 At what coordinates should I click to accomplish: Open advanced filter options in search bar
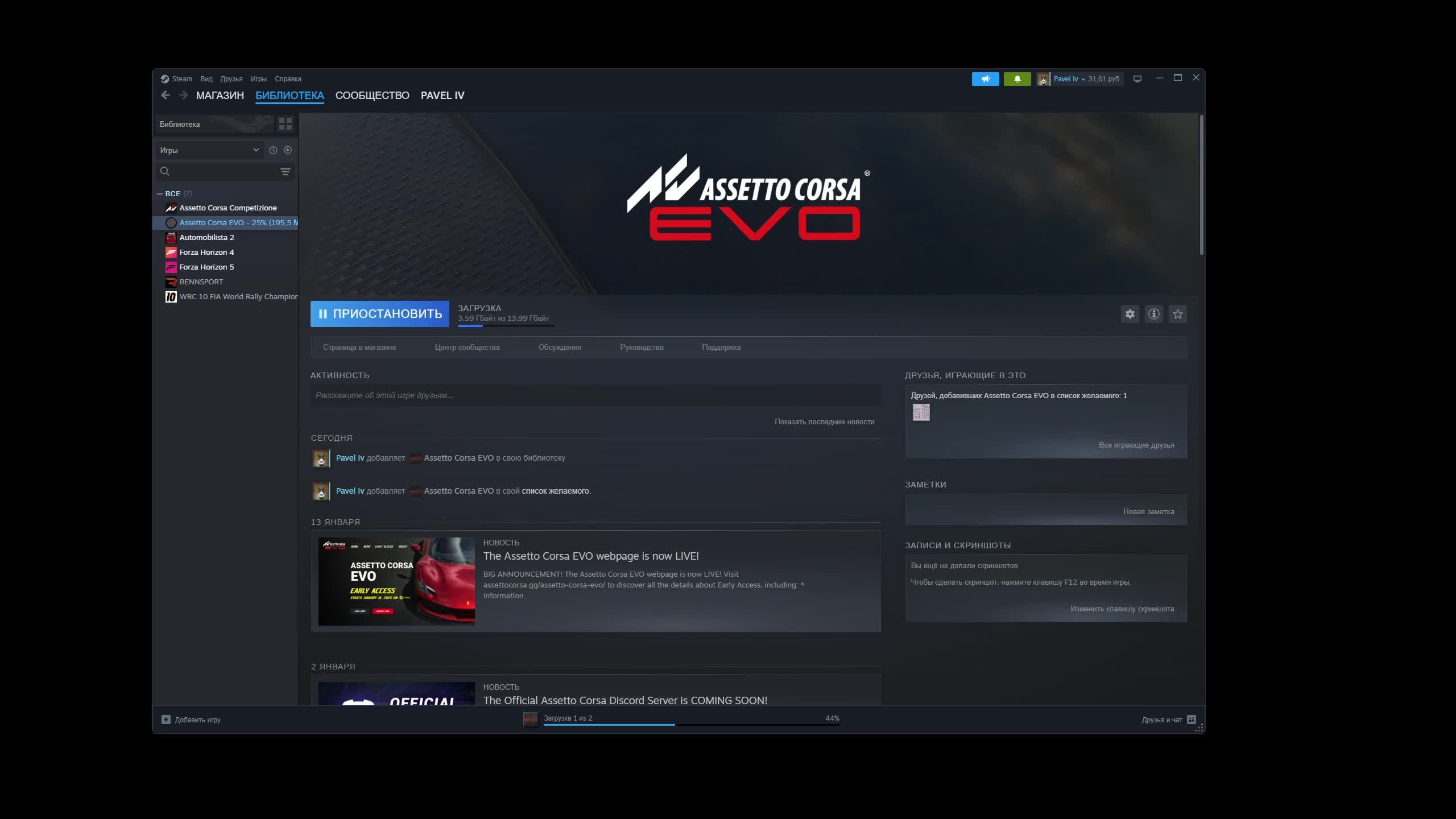(285, 172)
